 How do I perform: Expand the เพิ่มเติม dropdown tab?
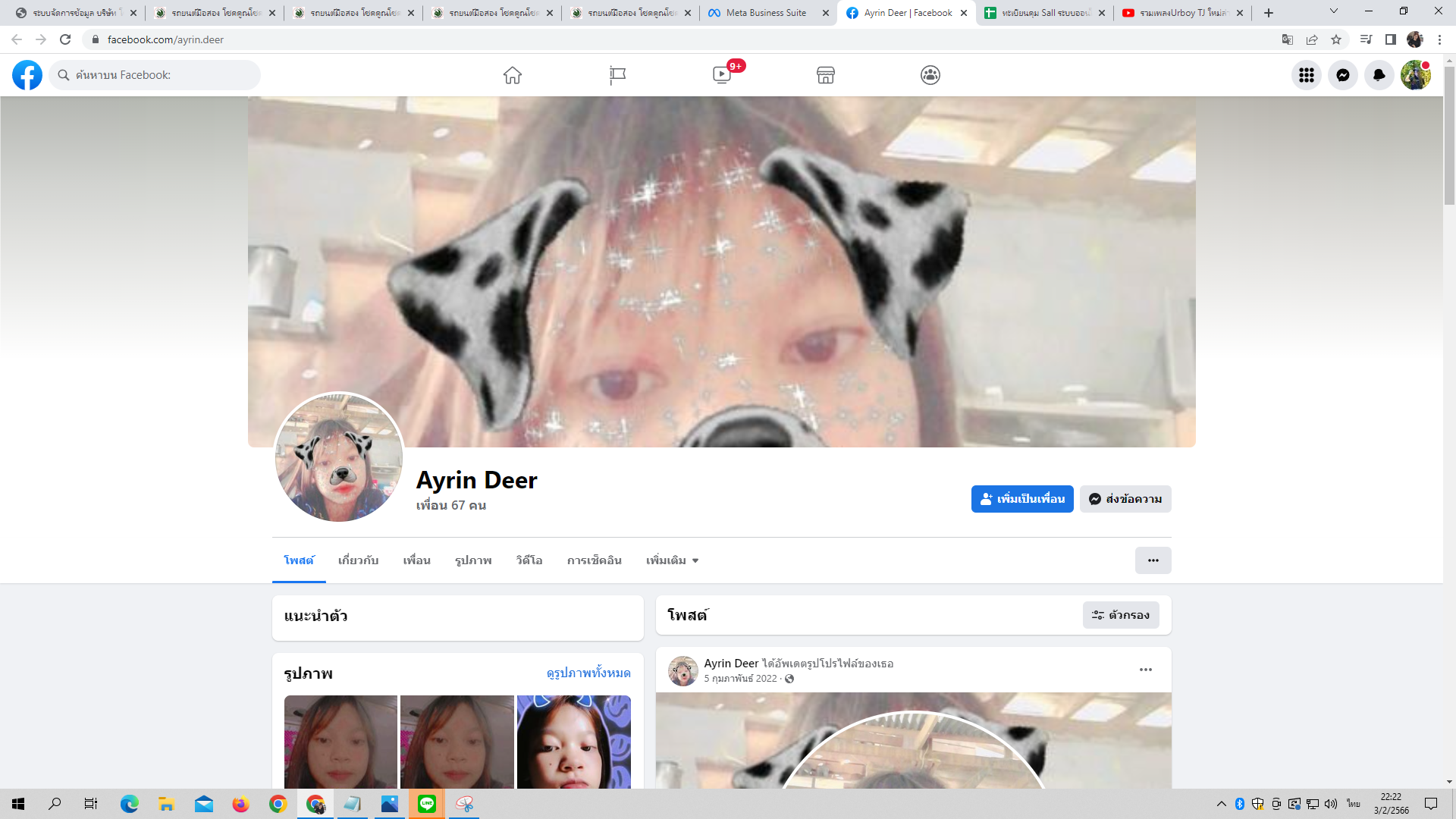672,560
